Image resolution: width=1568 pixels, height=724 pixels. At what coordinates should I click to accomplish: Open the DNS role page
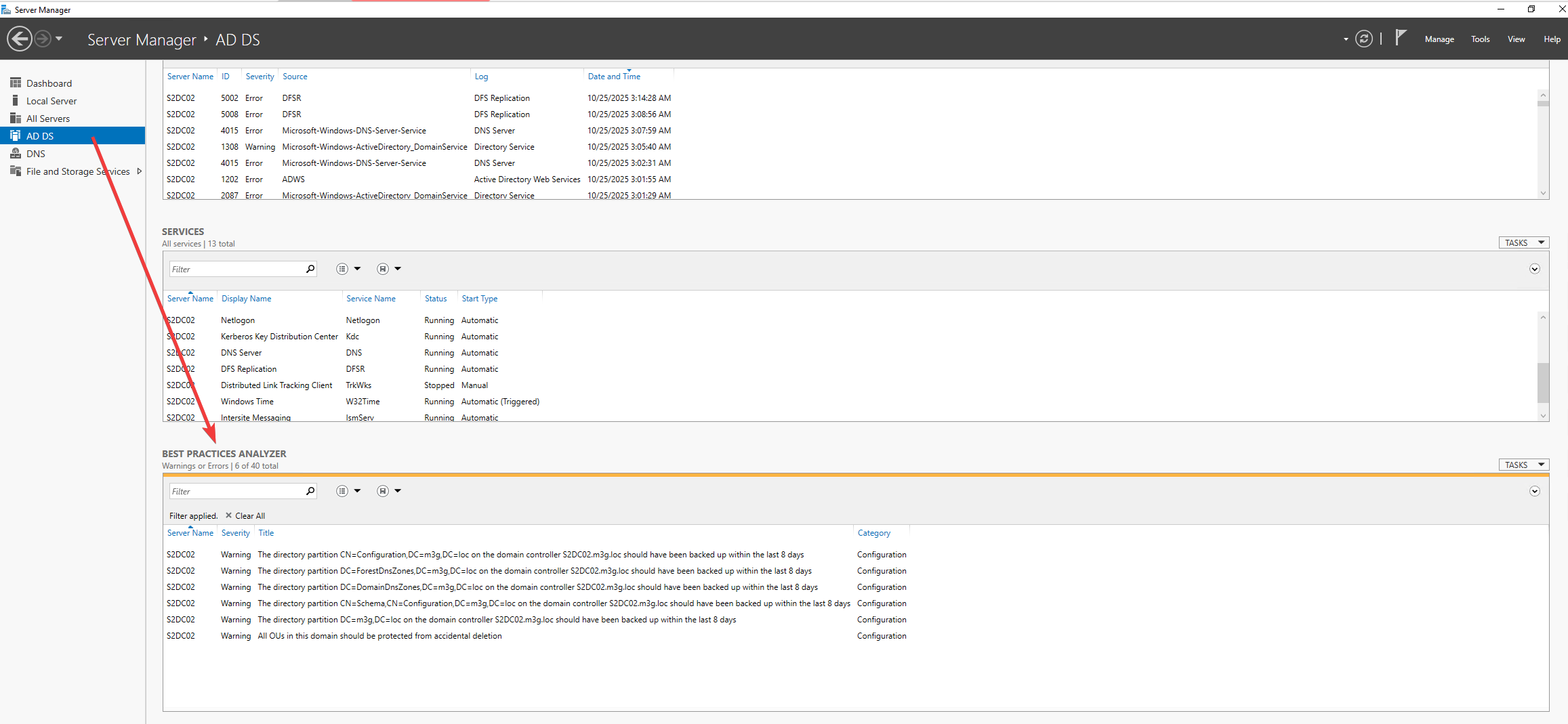tap(36, 154)
